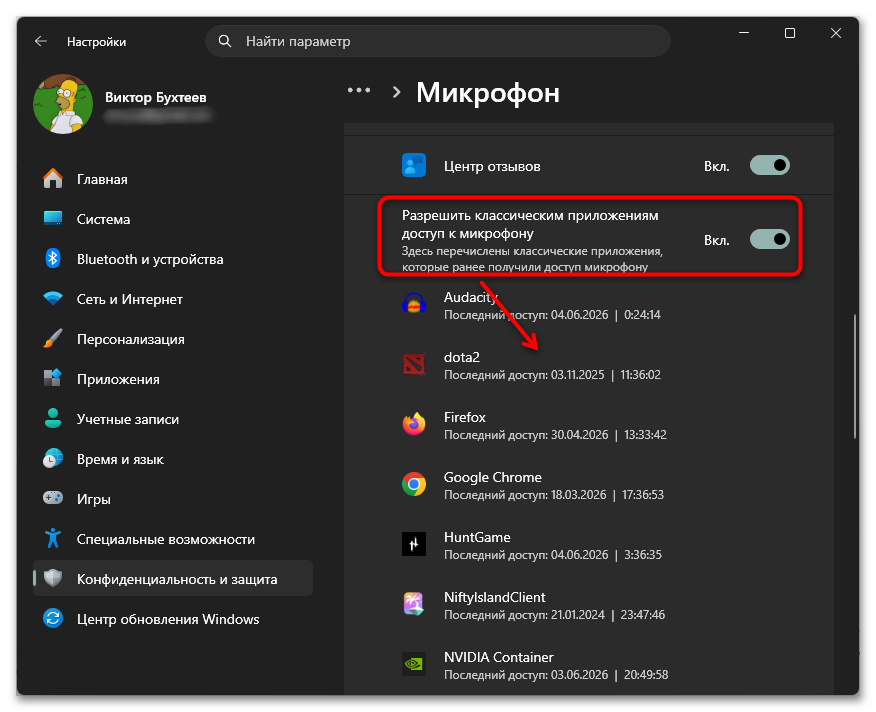Click the search magnifier icon
The width and height of the screenshot is (876, 712).
tap(225, 41)
